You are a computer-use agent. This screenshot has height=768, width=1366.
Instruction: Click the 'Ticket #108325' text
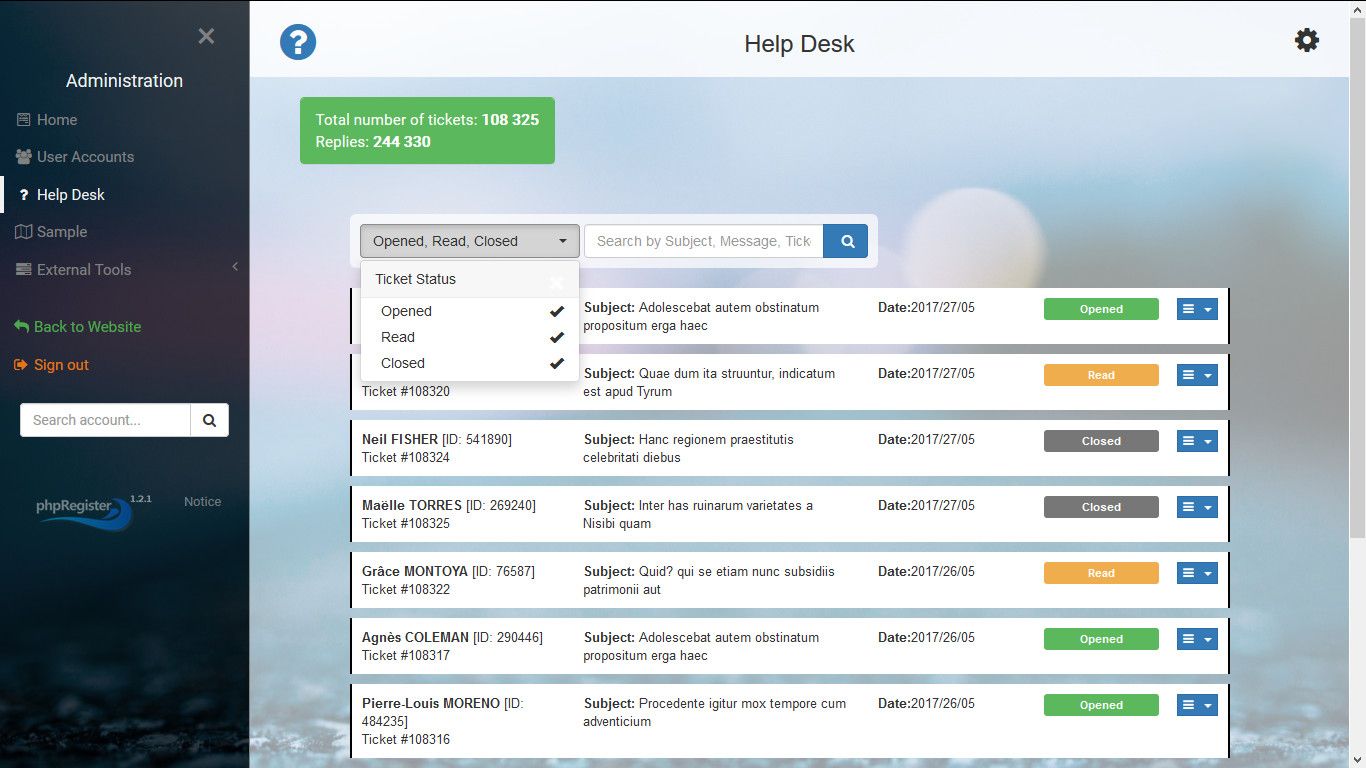(x=406, y=523)
